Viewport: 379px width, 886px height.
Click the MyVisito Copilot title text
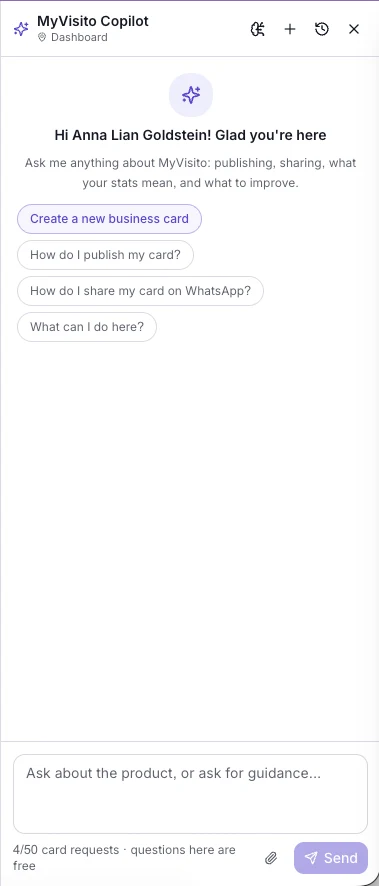click(x=93, y=21)
